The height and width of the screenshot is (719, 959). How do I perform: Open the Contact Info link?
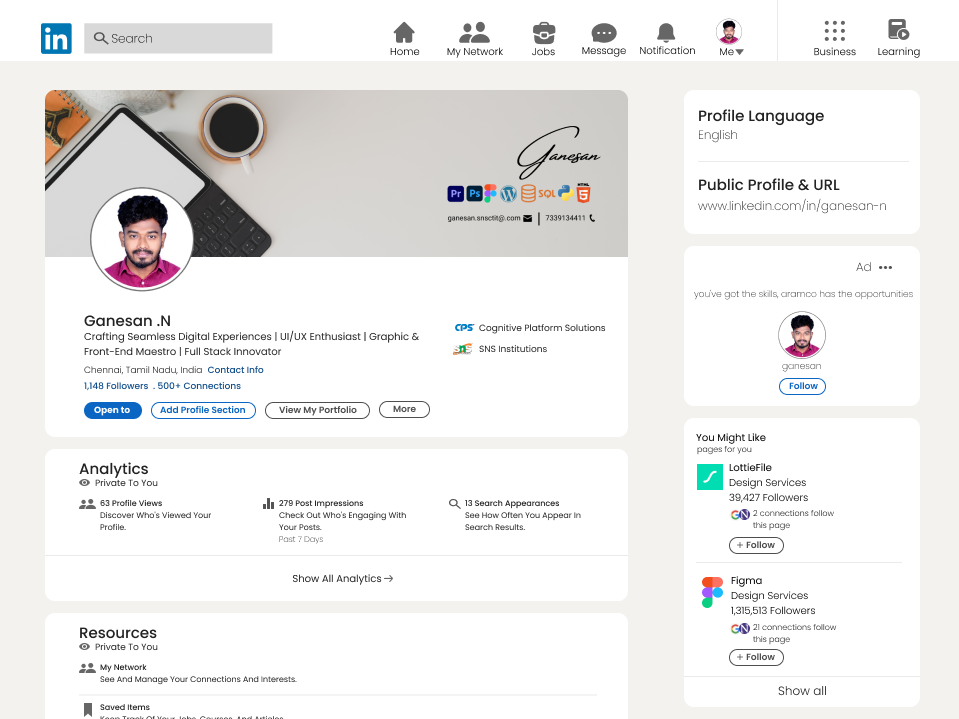(x=235, y=369)
